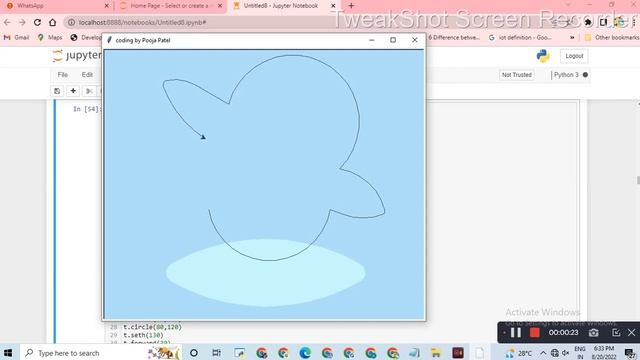Open the 6 Difference between bookmark
This screenshot has height=360, width=640.
(x=453, y=37)
